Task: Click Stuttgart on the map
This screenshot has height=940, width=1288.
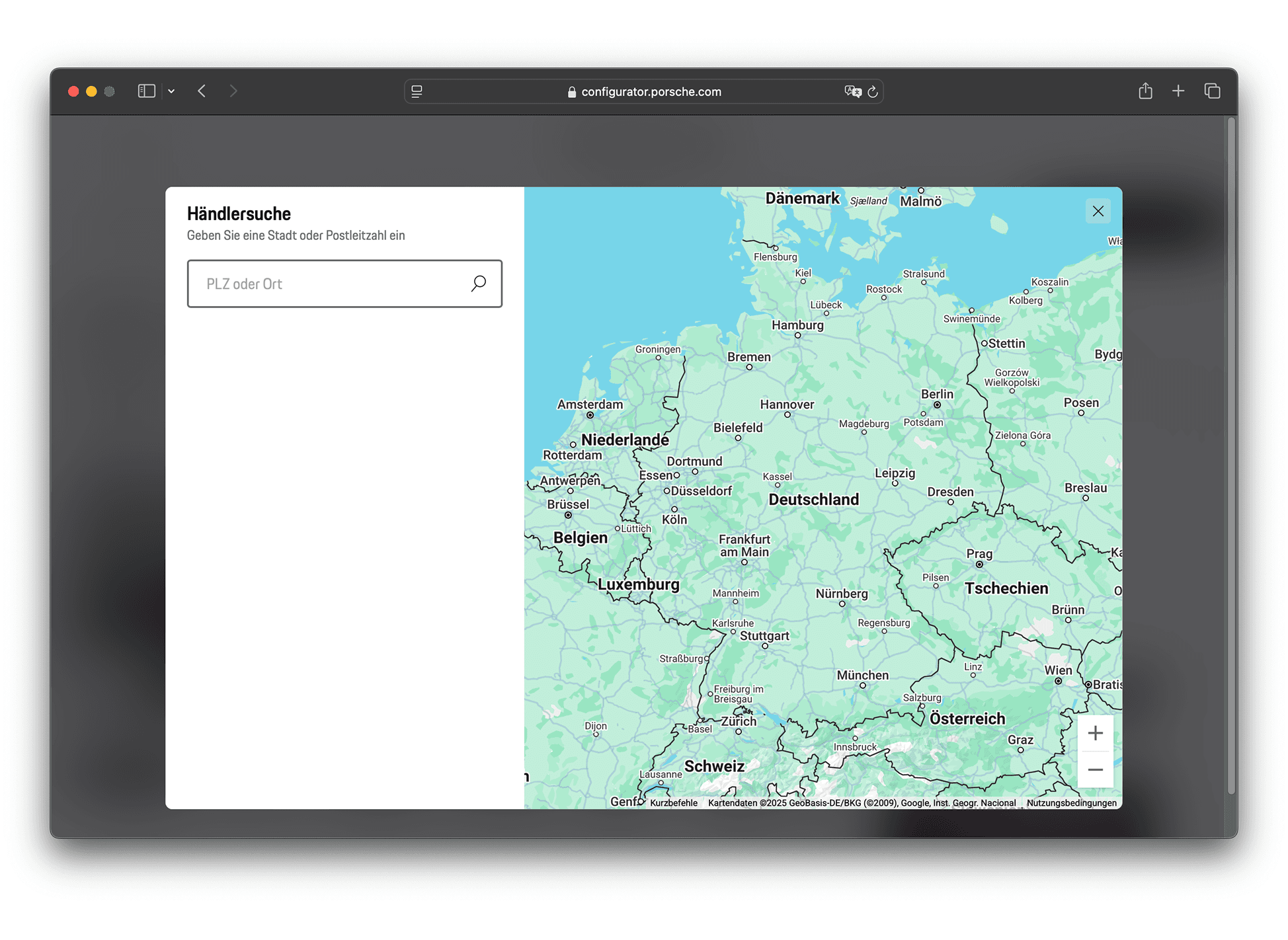Action: click(764, 636)
